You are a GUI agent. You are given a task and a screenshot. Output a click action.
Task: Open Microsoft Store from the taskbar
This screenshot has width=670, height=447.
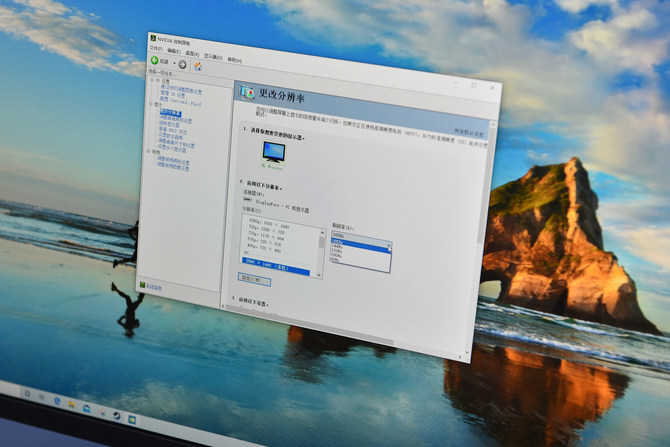[86, 408]
